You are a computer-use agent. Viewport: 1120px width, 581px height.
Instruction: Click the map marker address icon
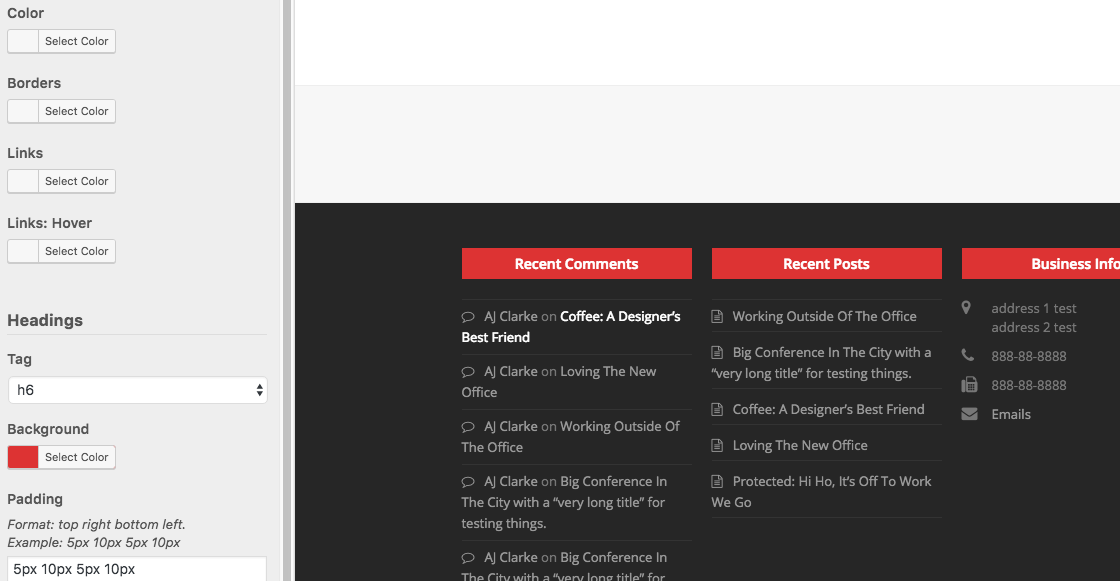[x=966, y=308]
